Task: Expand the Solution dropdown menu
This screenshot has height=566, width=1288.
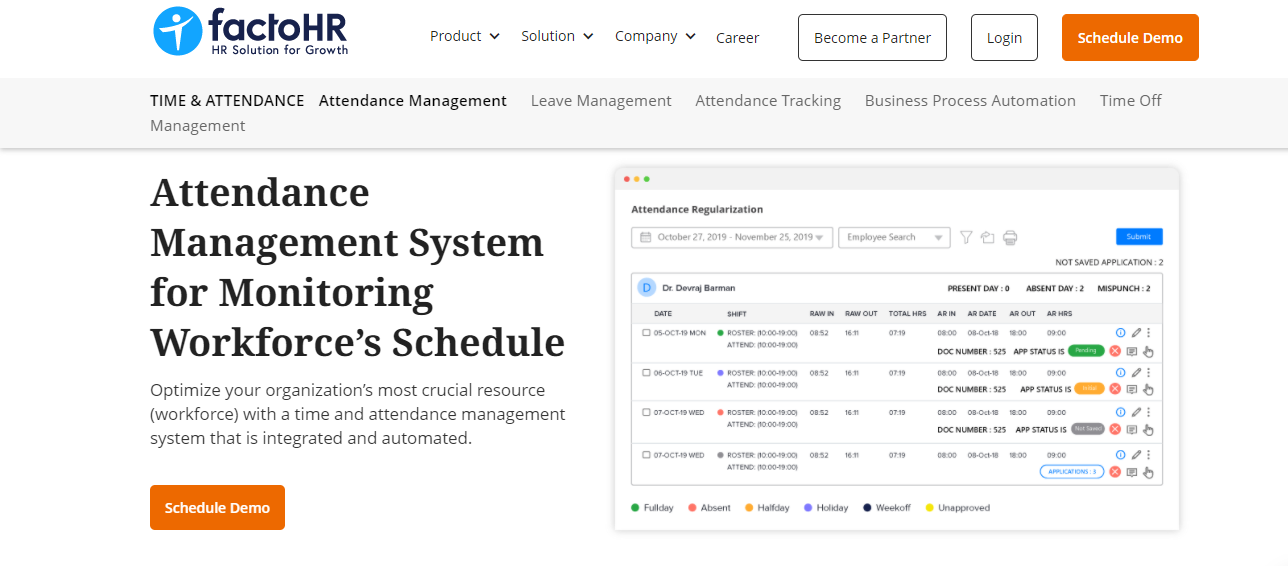Action: point(557,36)
